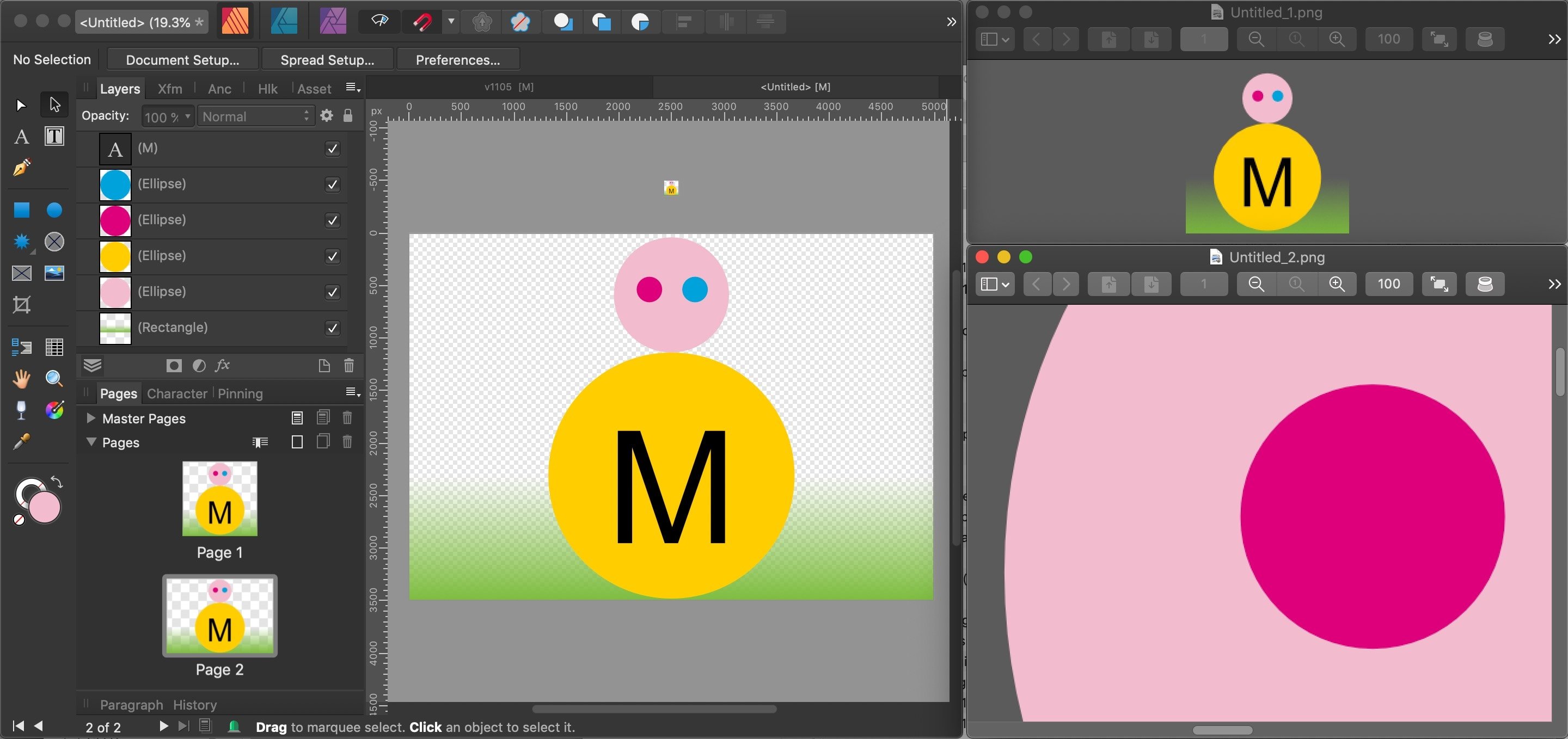The image size is (1568, 739).
Task: Select Page 1 thumbnail
Action: [220, 499]
